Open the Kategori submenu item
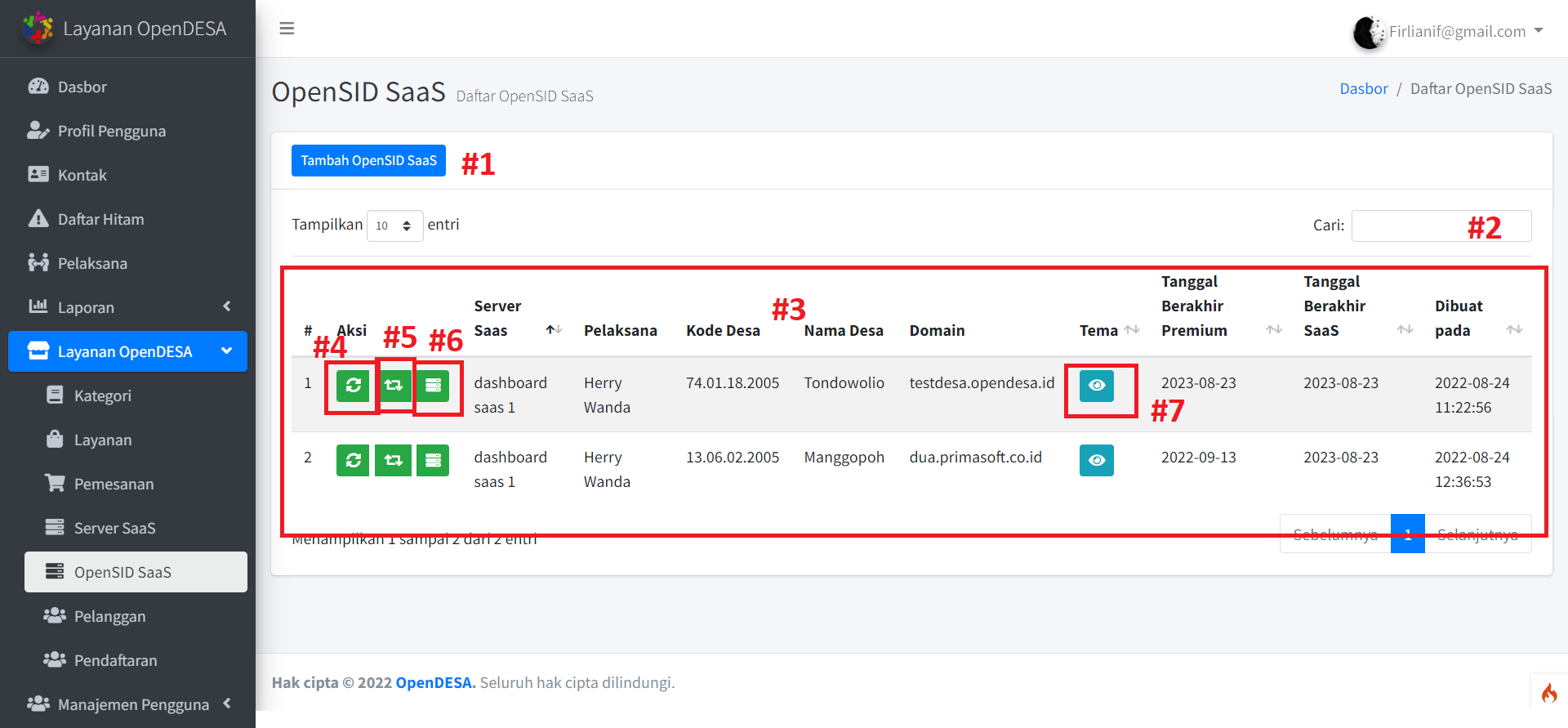The image size is (1568, 728). (136, 395)
